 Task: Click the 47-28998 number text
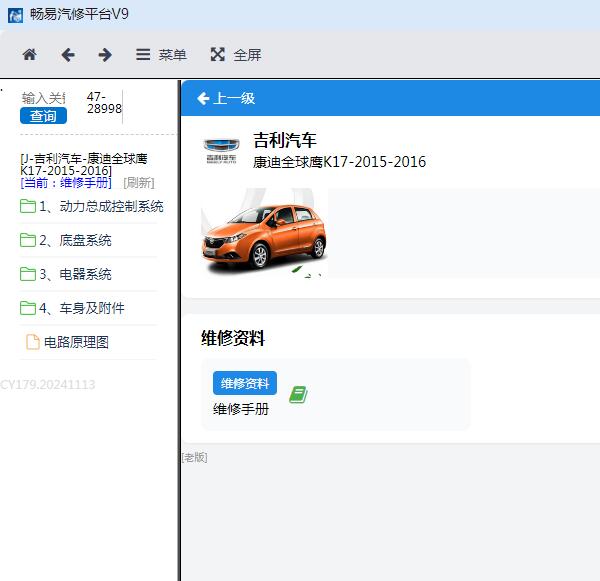pyautogui.click(x=104, y=103)
